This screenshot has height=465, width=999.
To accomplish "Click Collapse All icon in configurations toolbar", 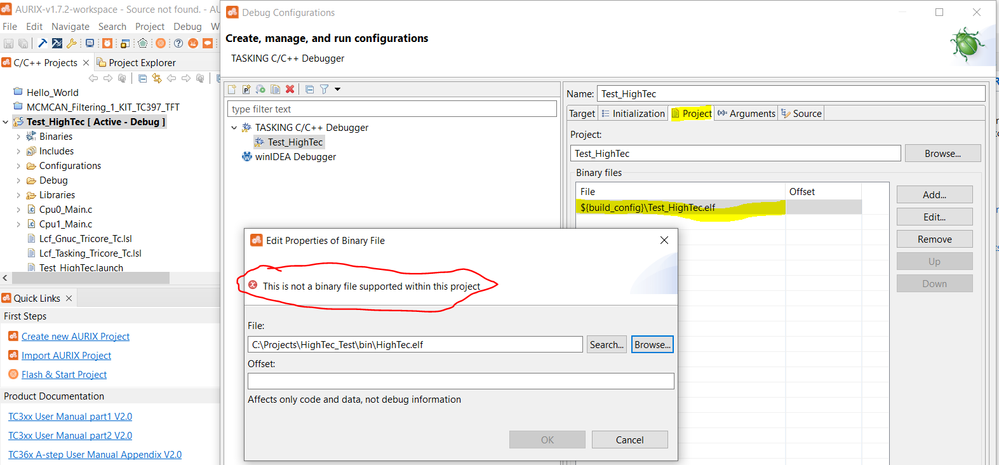I will tap(310, 89).
